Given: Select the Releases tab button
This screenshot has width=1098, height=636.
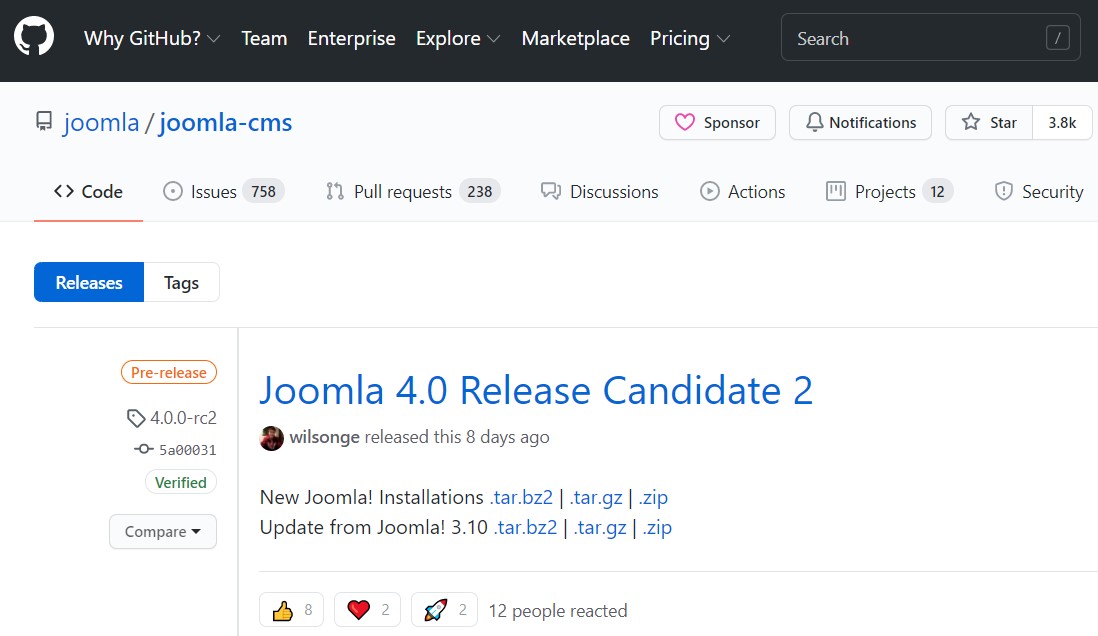Looking at the screenshot, I should point(89,282).
